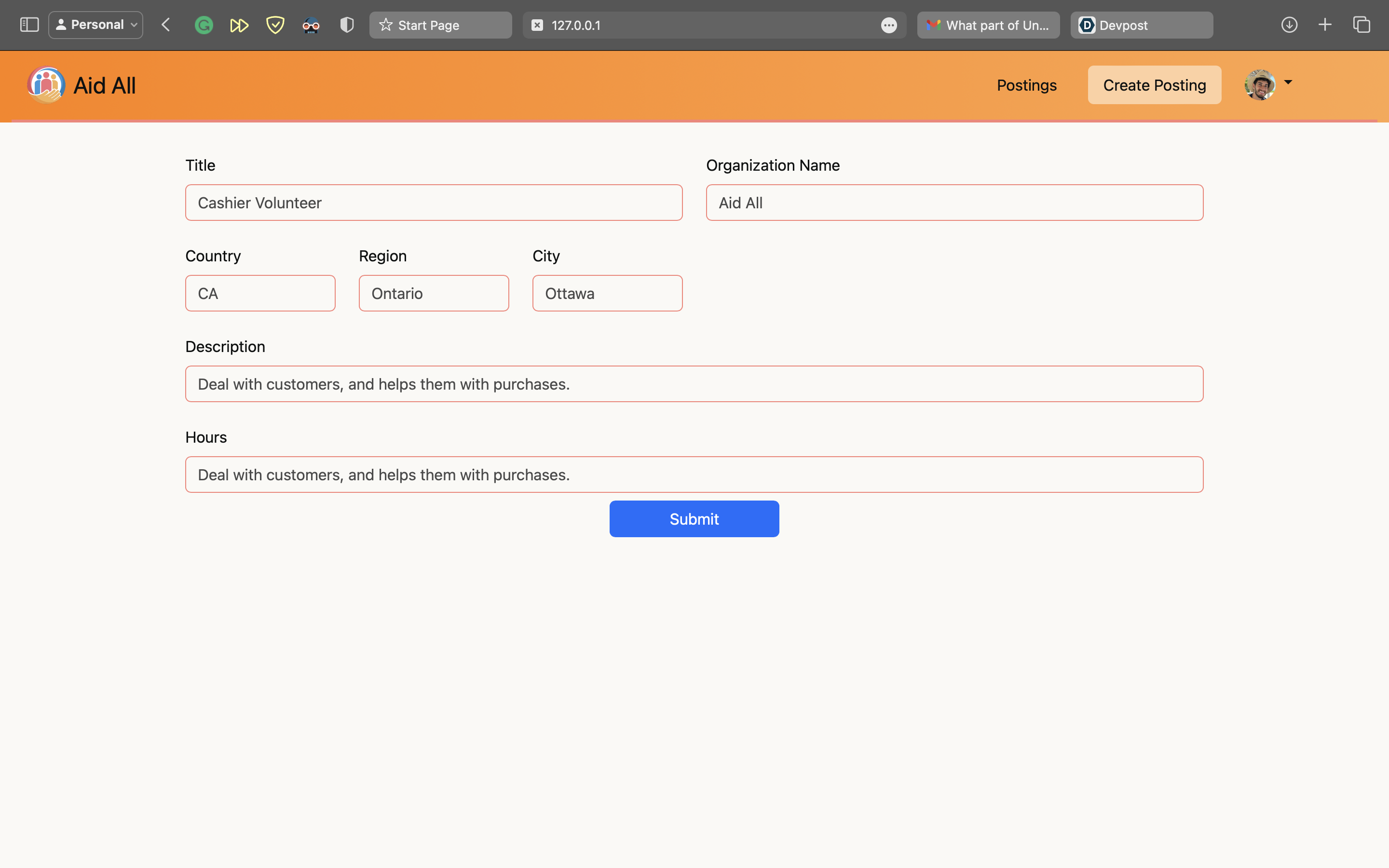Click the Aid All logo
Screen dimensions: 1389x868
(x=46, y=85)
